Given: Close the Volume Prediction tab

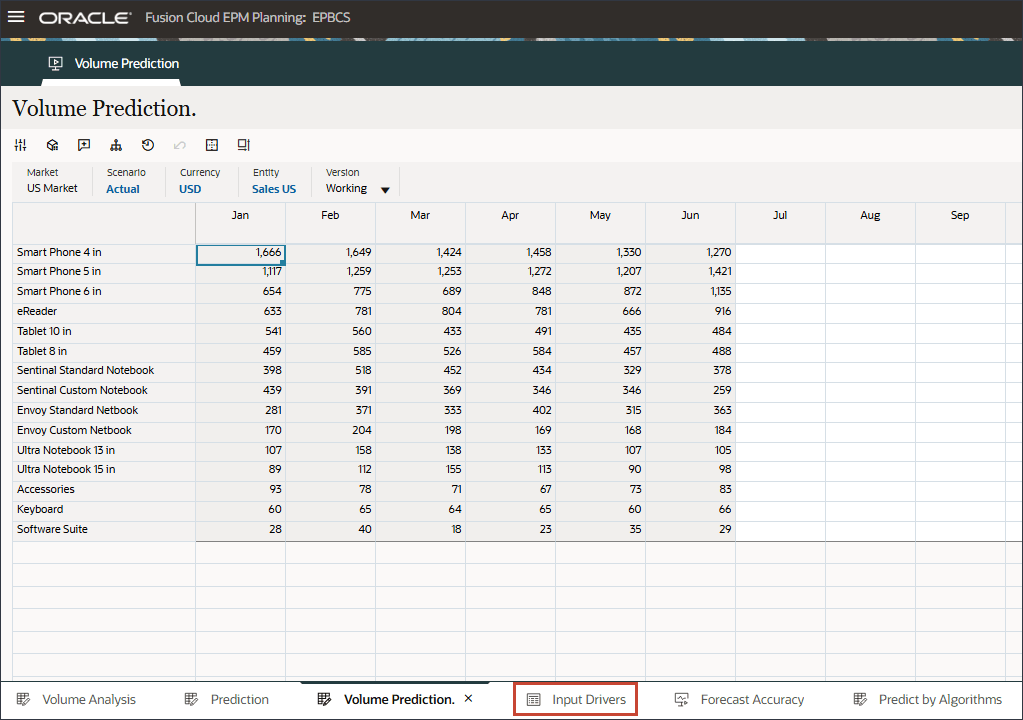Looking at the screenshot, I should tap(468, 698).
